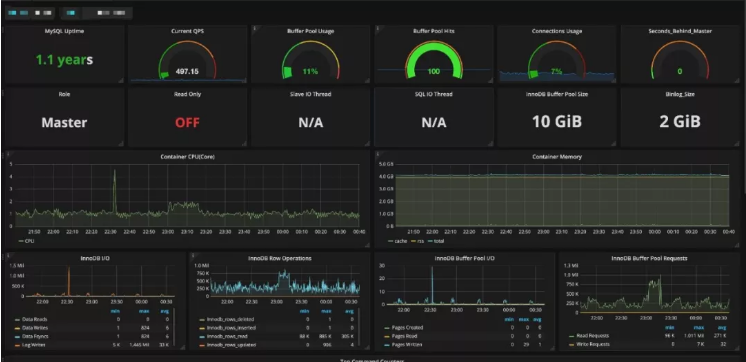
Task: Click N/A value under SQL IO Thread
Action: 434,123
